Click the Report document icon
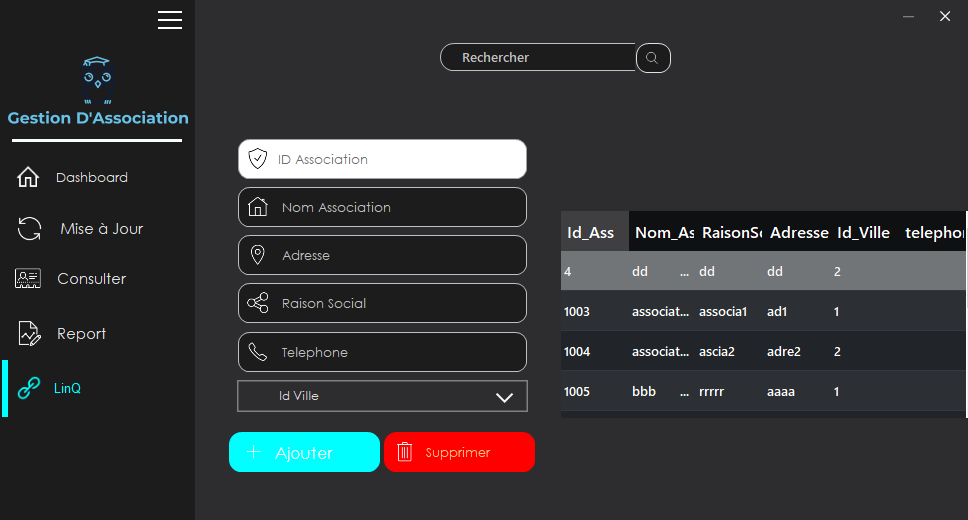The height and width of the screenshot is (520, 968). click(x=29, y=334)
